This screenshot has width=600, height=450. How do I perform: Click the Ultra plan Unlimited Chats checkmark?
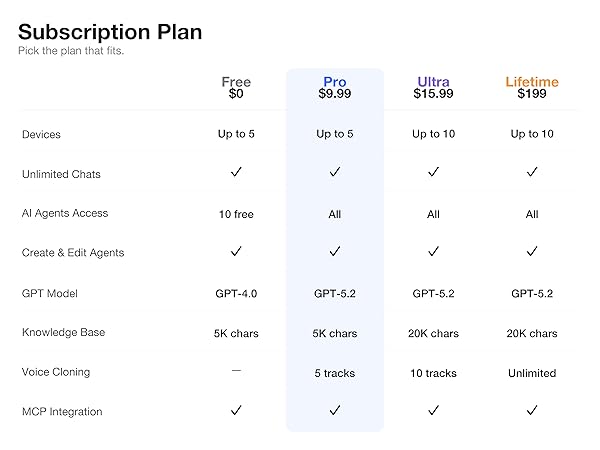coord(433,173)
